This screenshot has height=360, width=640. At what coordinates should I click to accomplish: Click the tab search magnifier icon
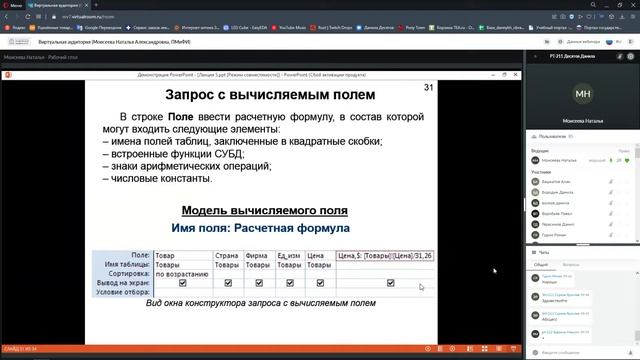click(x=593, y=5)
